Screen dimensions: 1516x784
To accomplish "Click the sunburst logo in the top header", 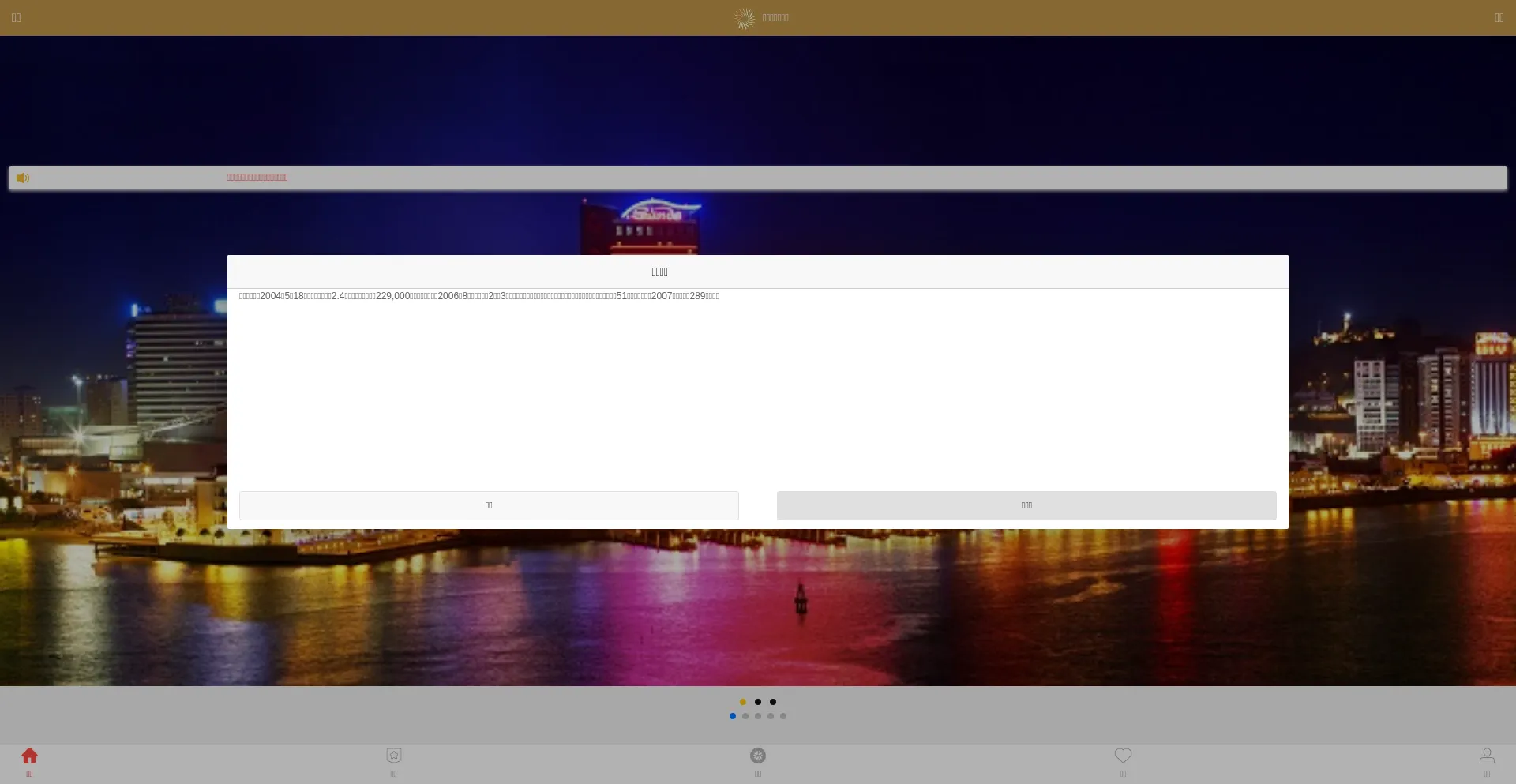I will [x=745, y=18].
